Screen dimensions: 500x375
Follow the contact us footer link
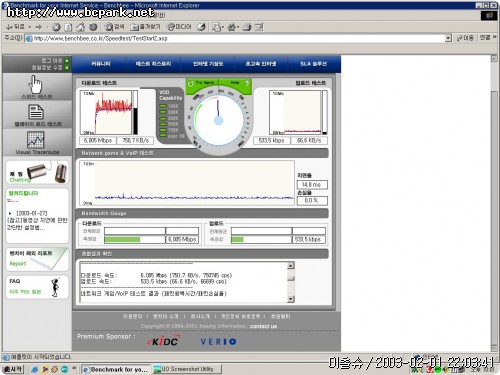coord(263,326)
